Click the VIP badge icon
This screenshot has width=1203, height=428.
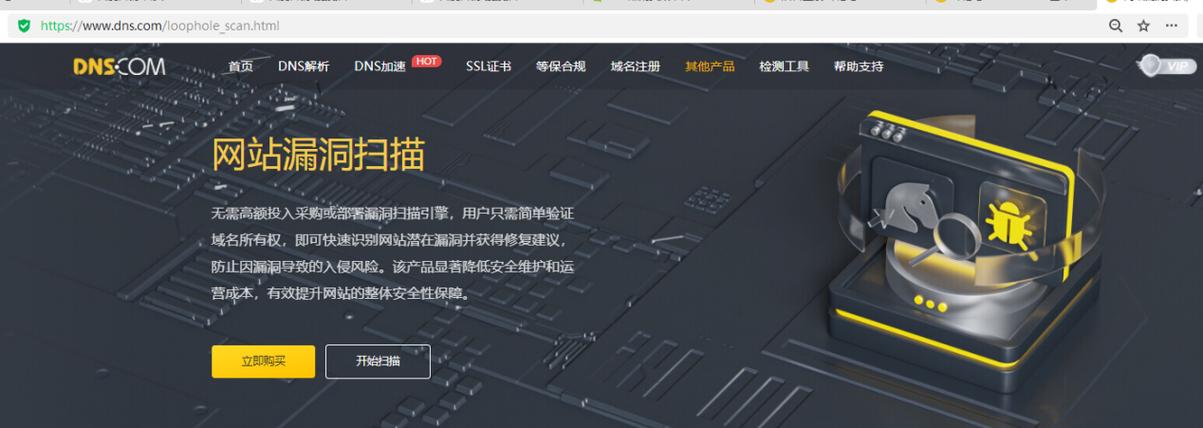coord(1167,66)
